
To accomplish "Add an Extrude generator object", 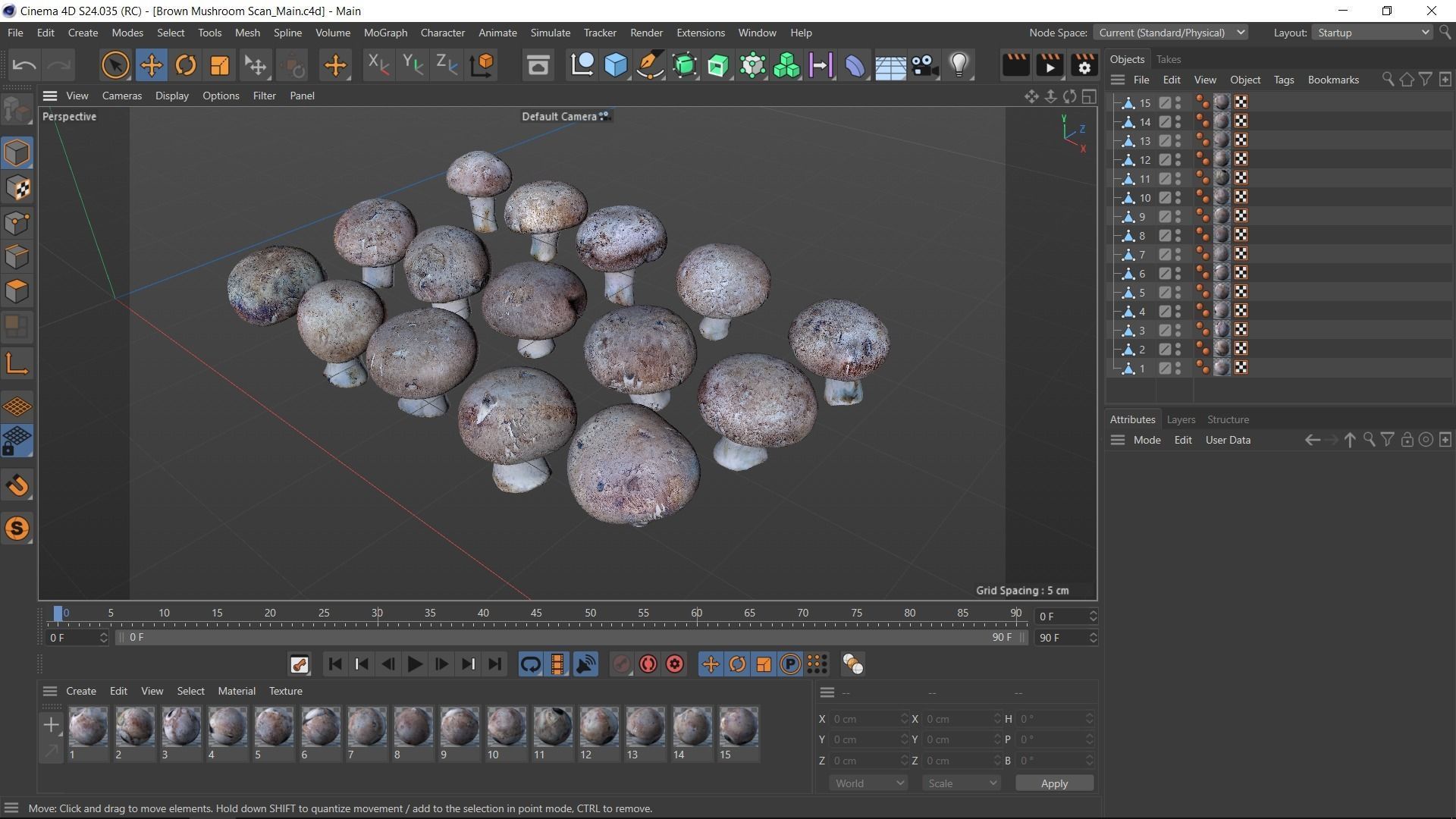I will [x=718, y=65].
